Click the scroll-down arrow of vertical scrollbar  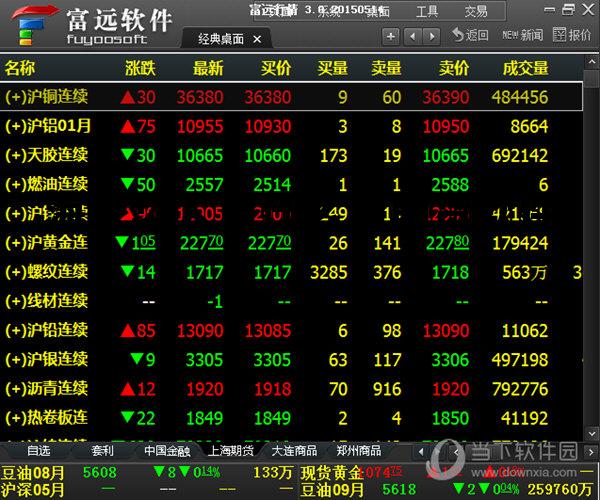click(592, 434)
